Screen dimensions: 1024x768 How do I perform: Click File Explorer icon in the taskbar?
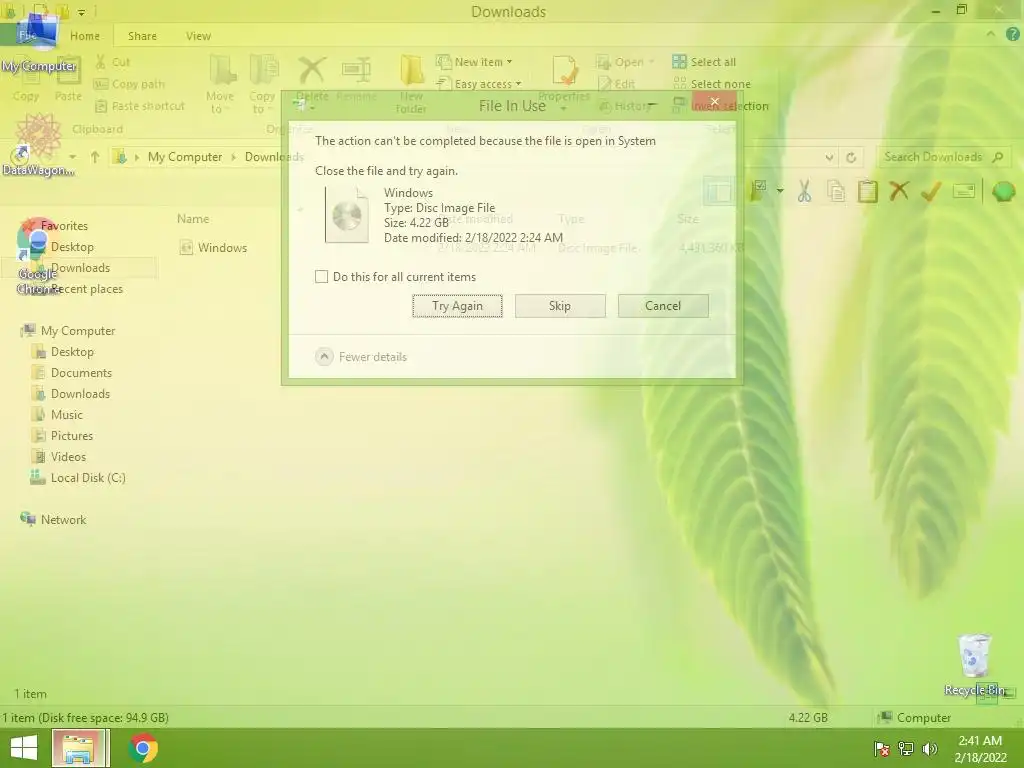pos(80,748)
